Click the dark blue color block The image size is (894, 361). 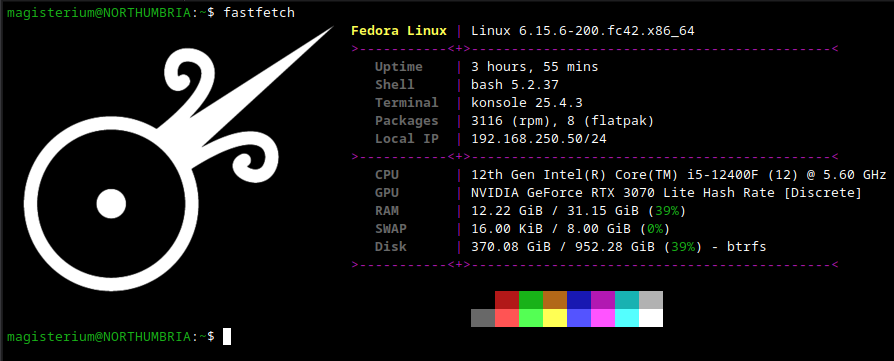579,300
